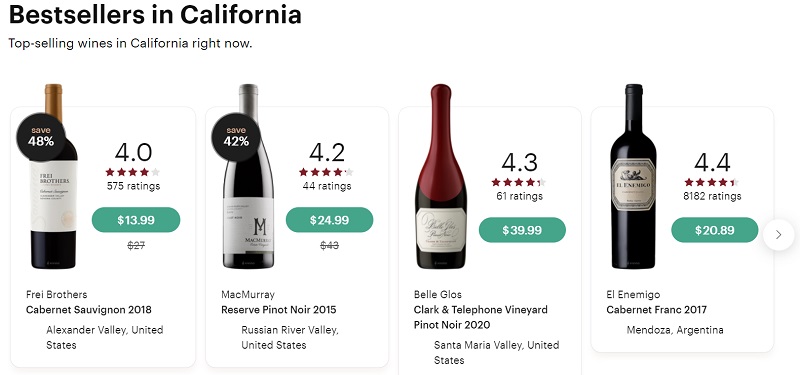Click the $13.99 price button
The image size is (800, 375).
pyautogui.click(x=136, y=220)
